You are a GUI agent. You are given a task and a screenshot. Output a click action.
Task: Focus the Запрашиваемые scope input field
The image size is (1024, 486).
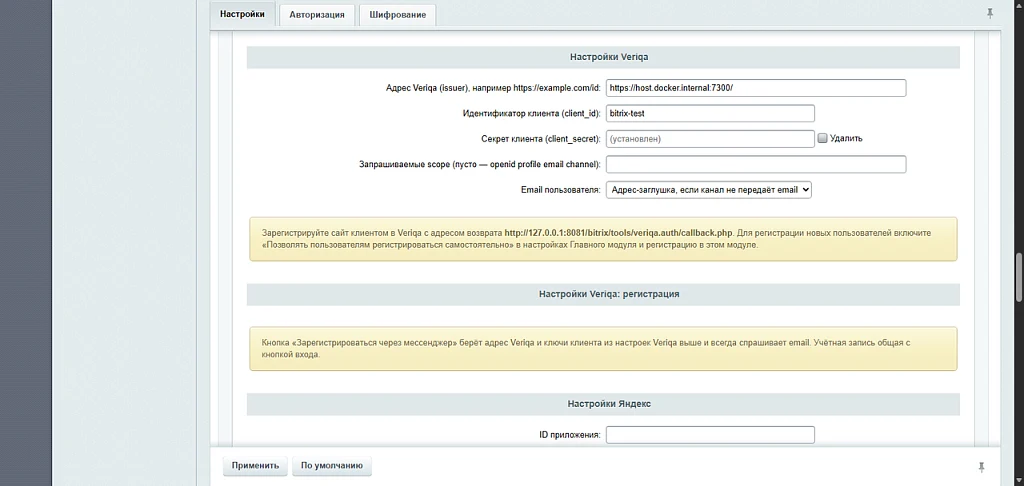coord(756,164)
